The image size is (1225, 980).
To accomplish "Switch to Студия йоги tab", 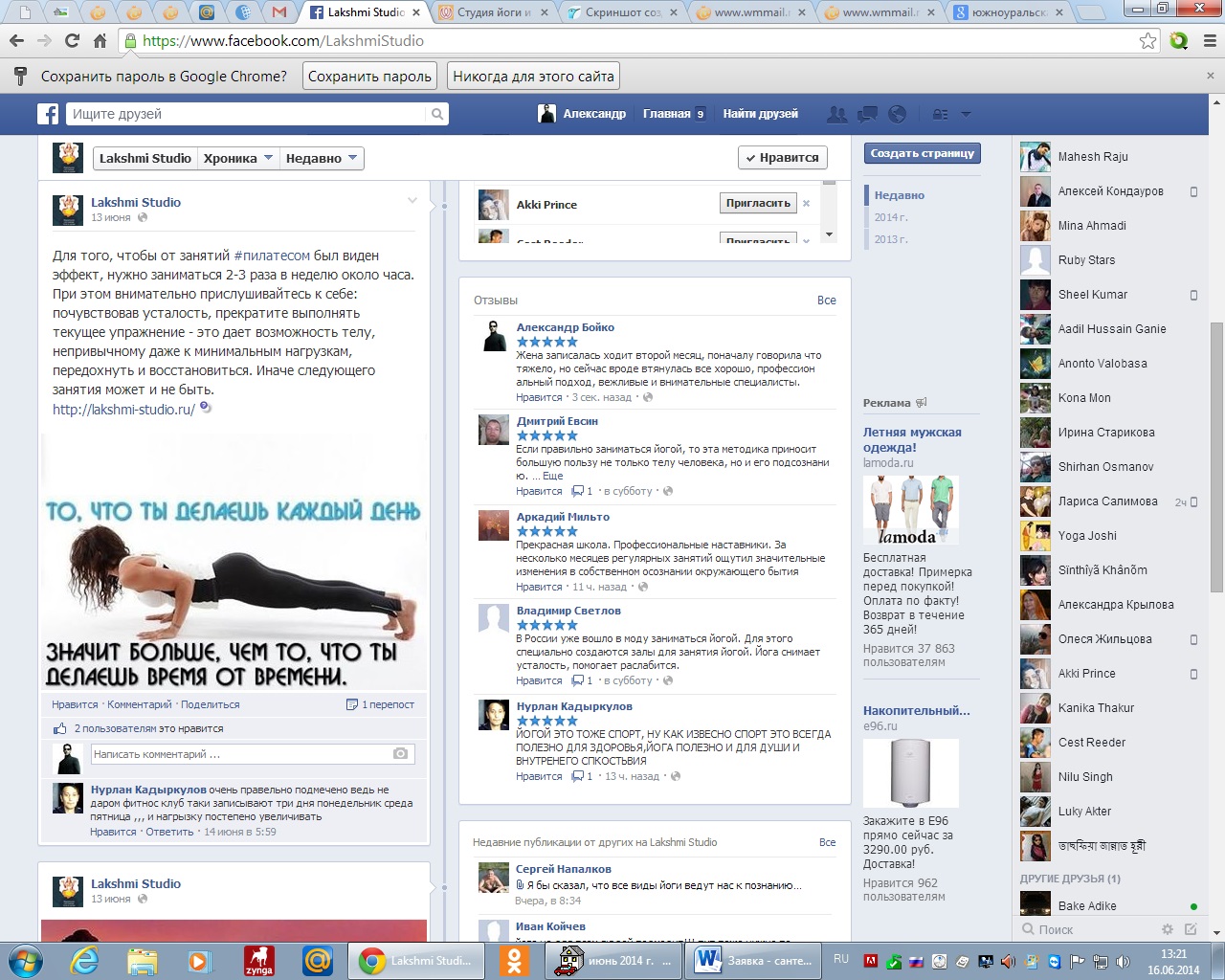I will [x=492, y=12].
